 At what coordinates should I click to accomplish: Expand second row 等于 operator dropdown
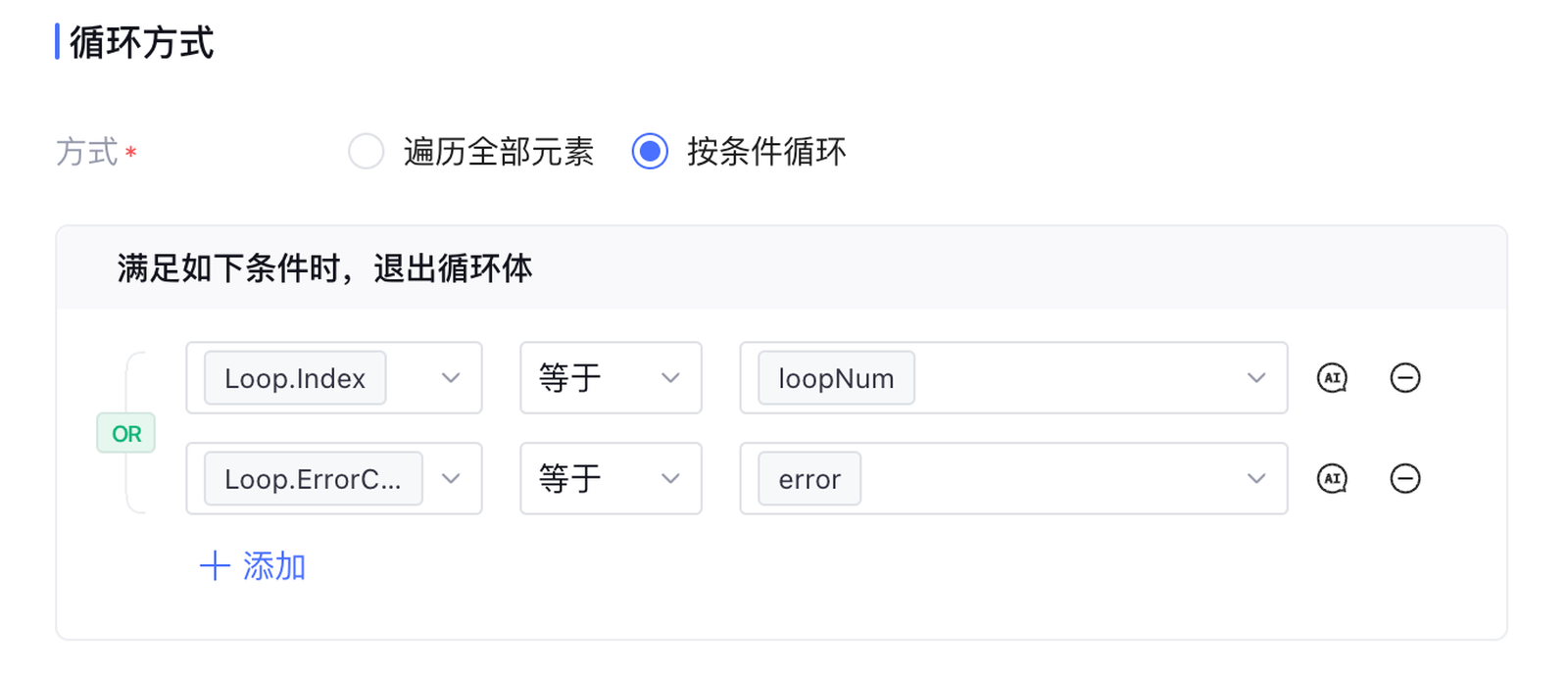coord(670,479)
